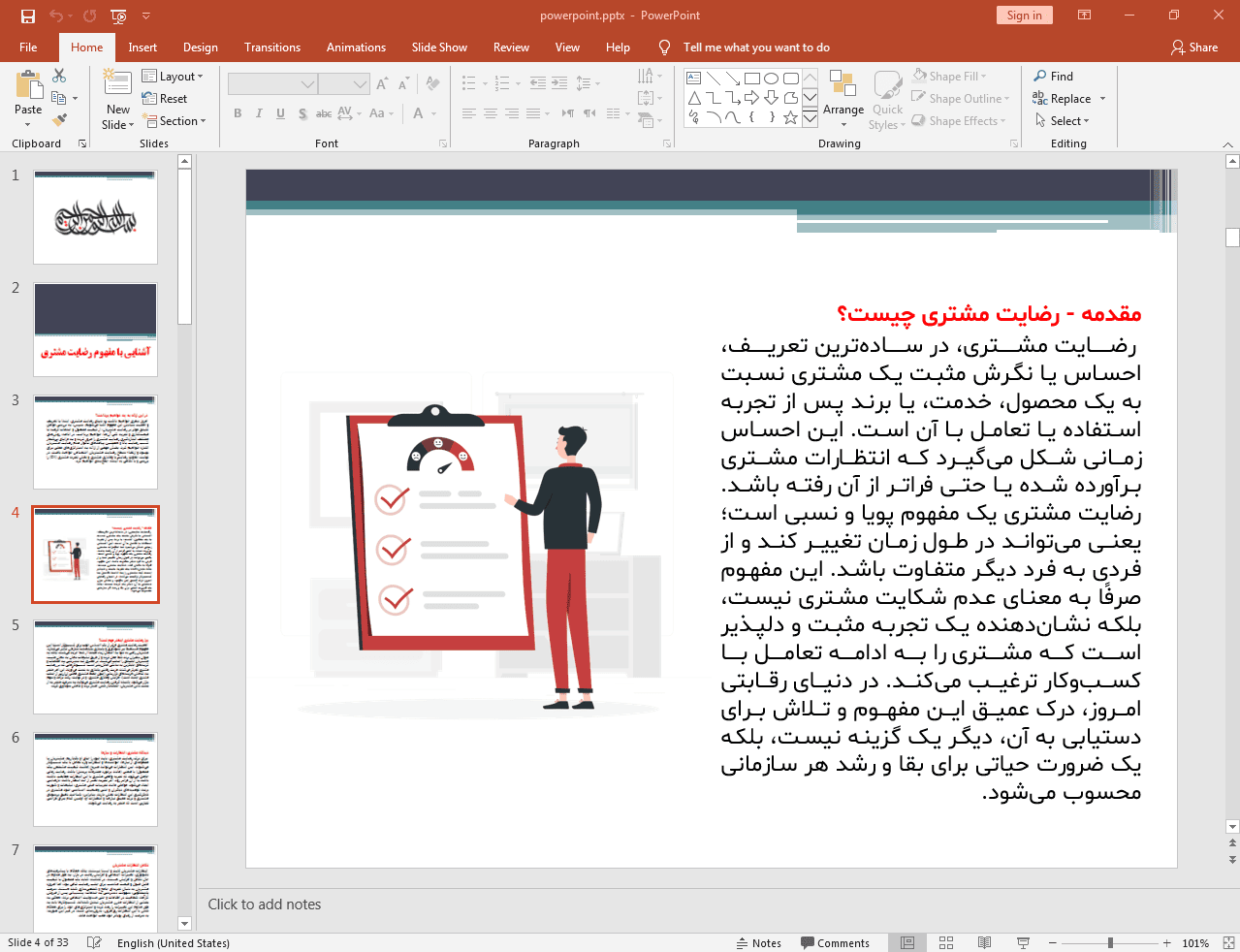Switch to Reading View
The width and height of the screenshot is (1240, 952).
(984, 942)
